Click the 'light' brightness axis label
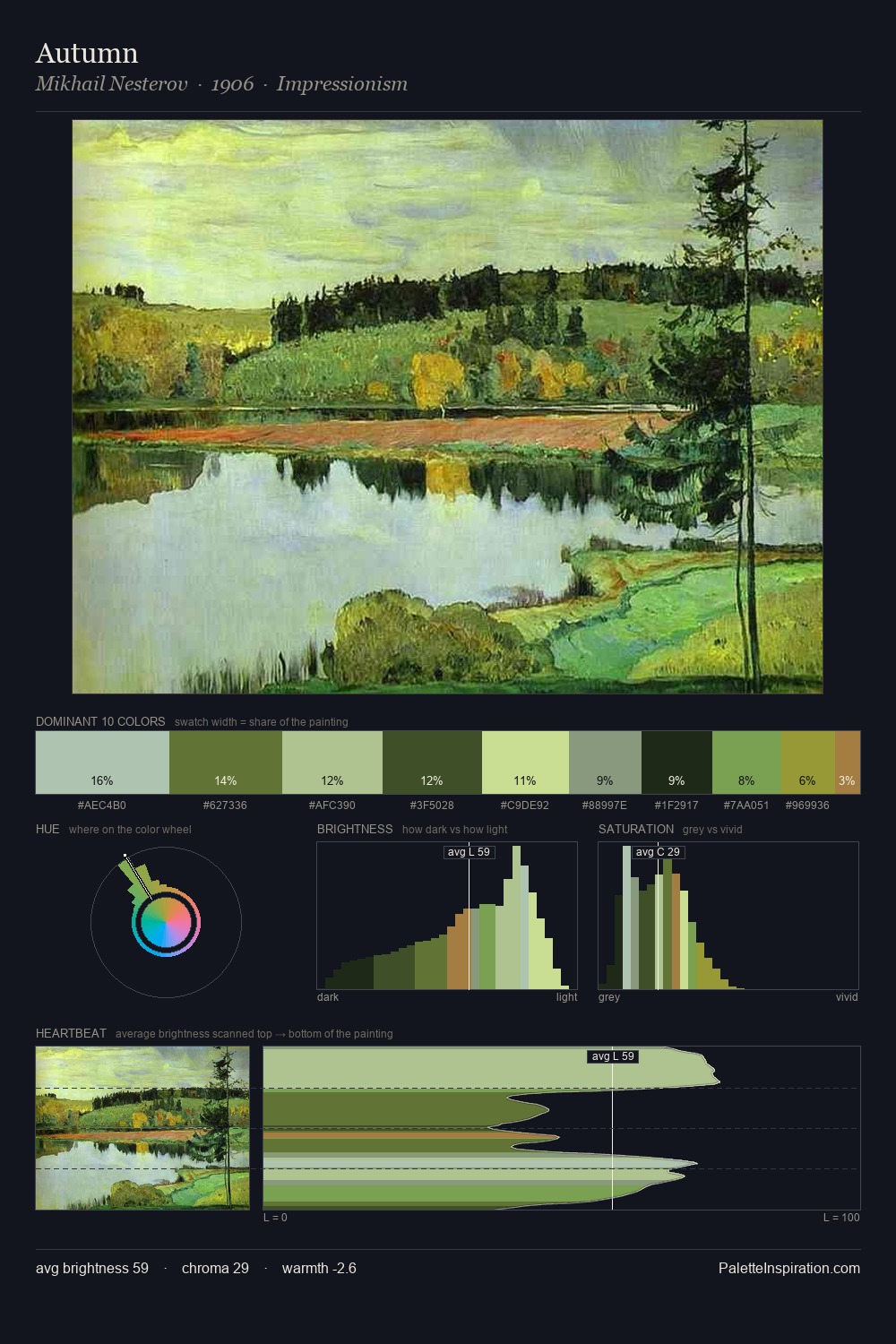The height and width of the screenshot is (1344, 896). [566, 996]
